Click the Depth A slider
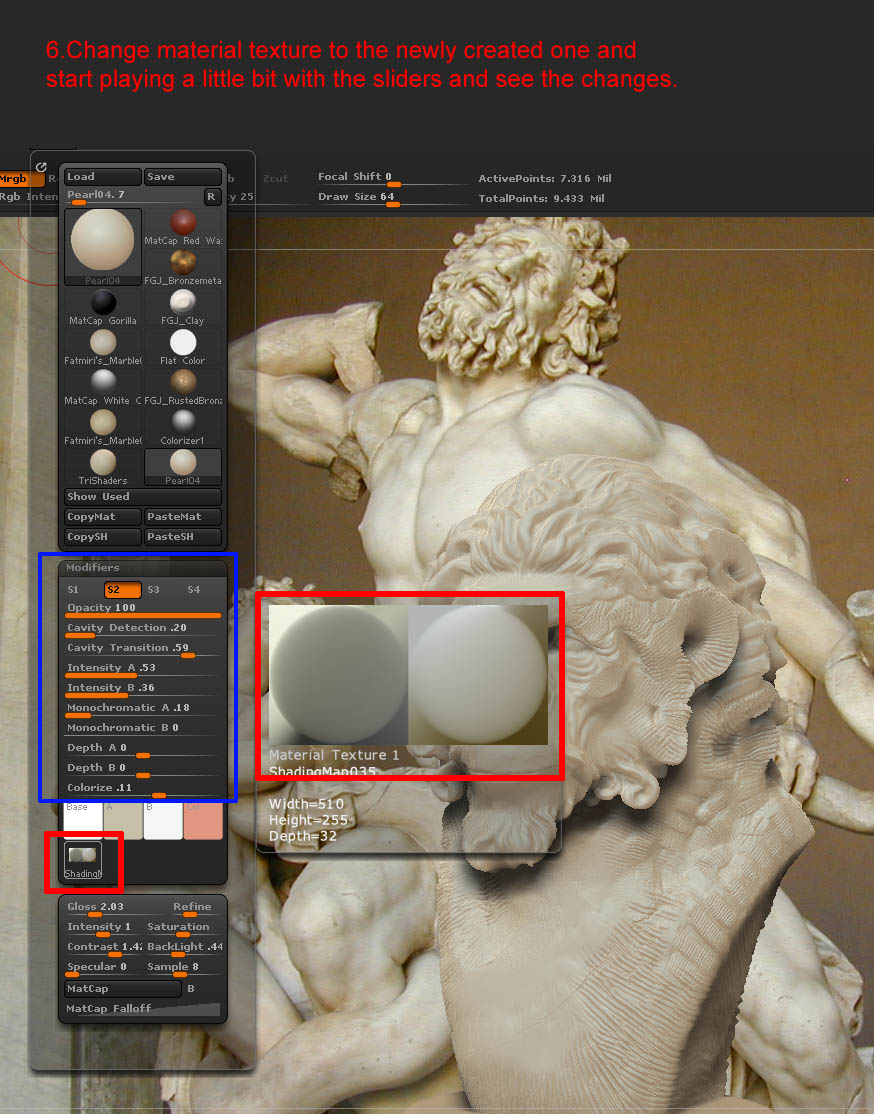 [143, 750]
